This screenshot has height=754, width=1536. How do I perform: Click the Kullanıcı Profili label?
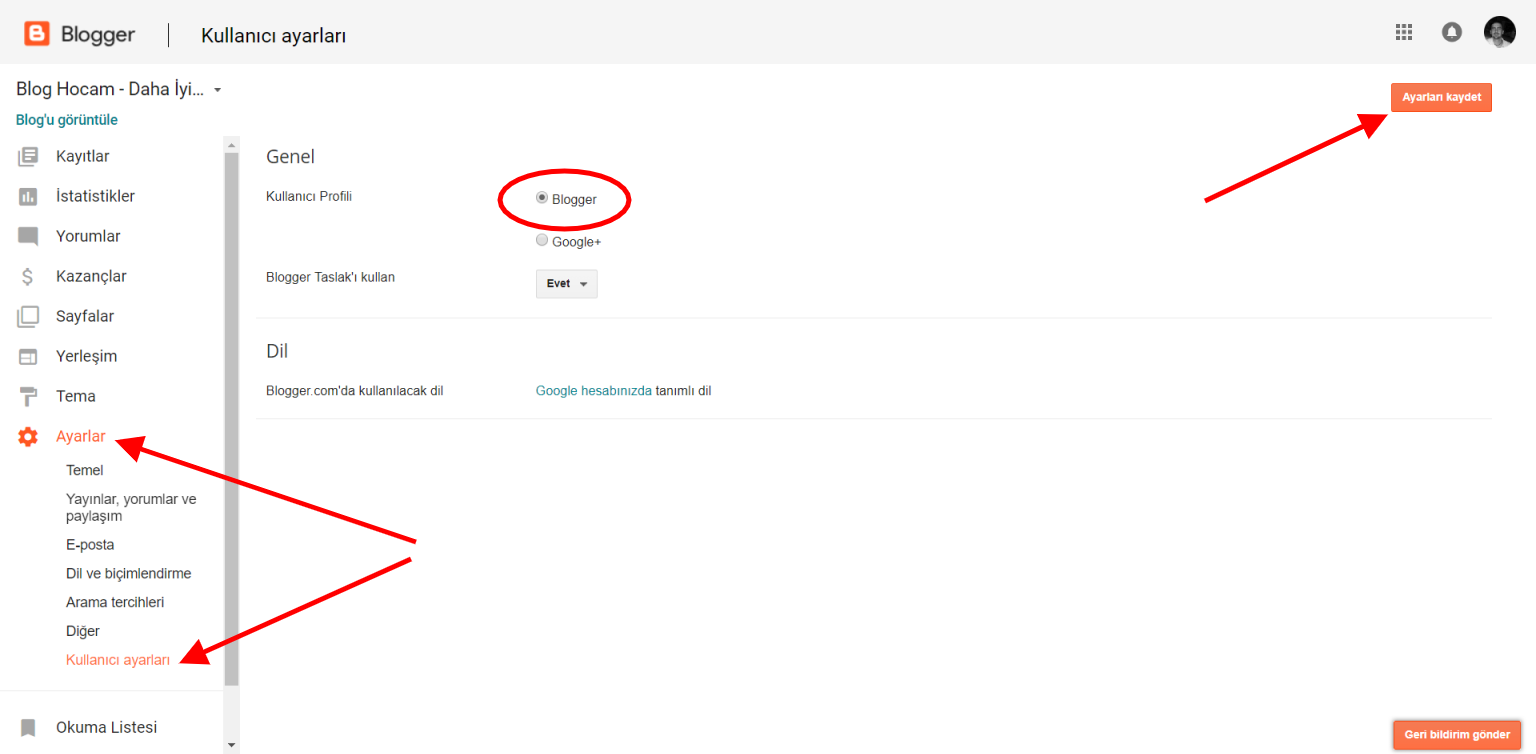coord(309,196)
